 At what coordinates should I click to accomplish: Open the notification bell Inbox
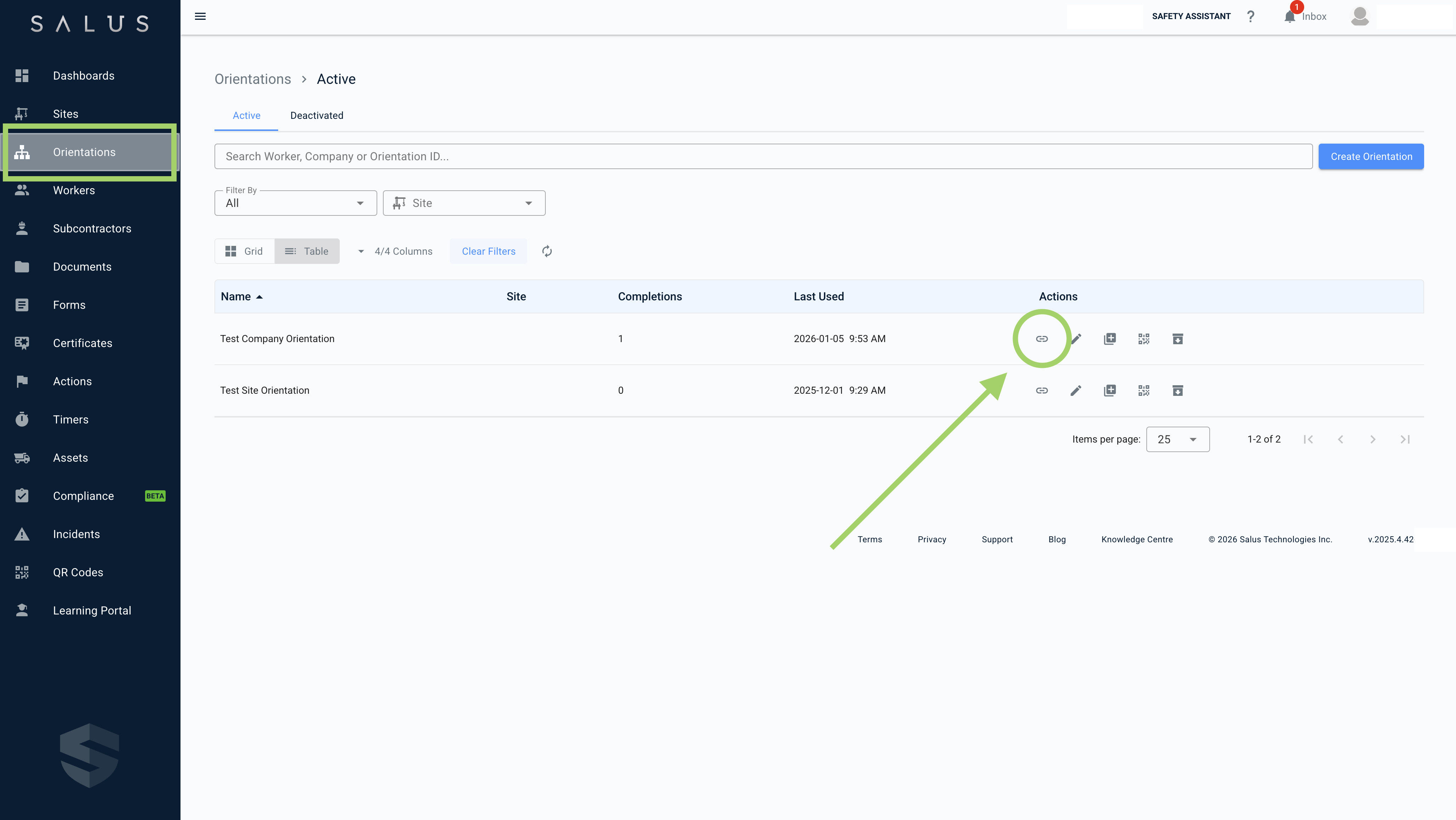pyautogui.click(x=1289, y=16)
